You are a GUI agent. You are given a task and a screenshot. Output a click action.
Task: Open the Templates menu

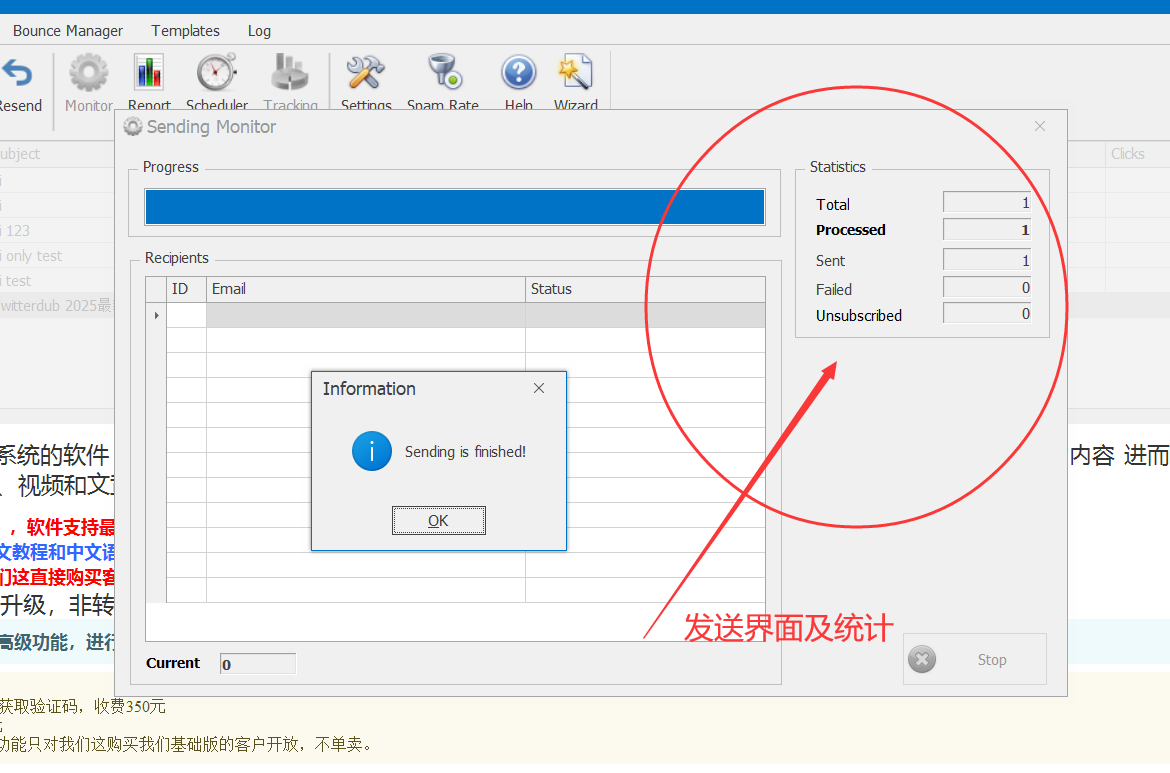(x=185, y=31)
